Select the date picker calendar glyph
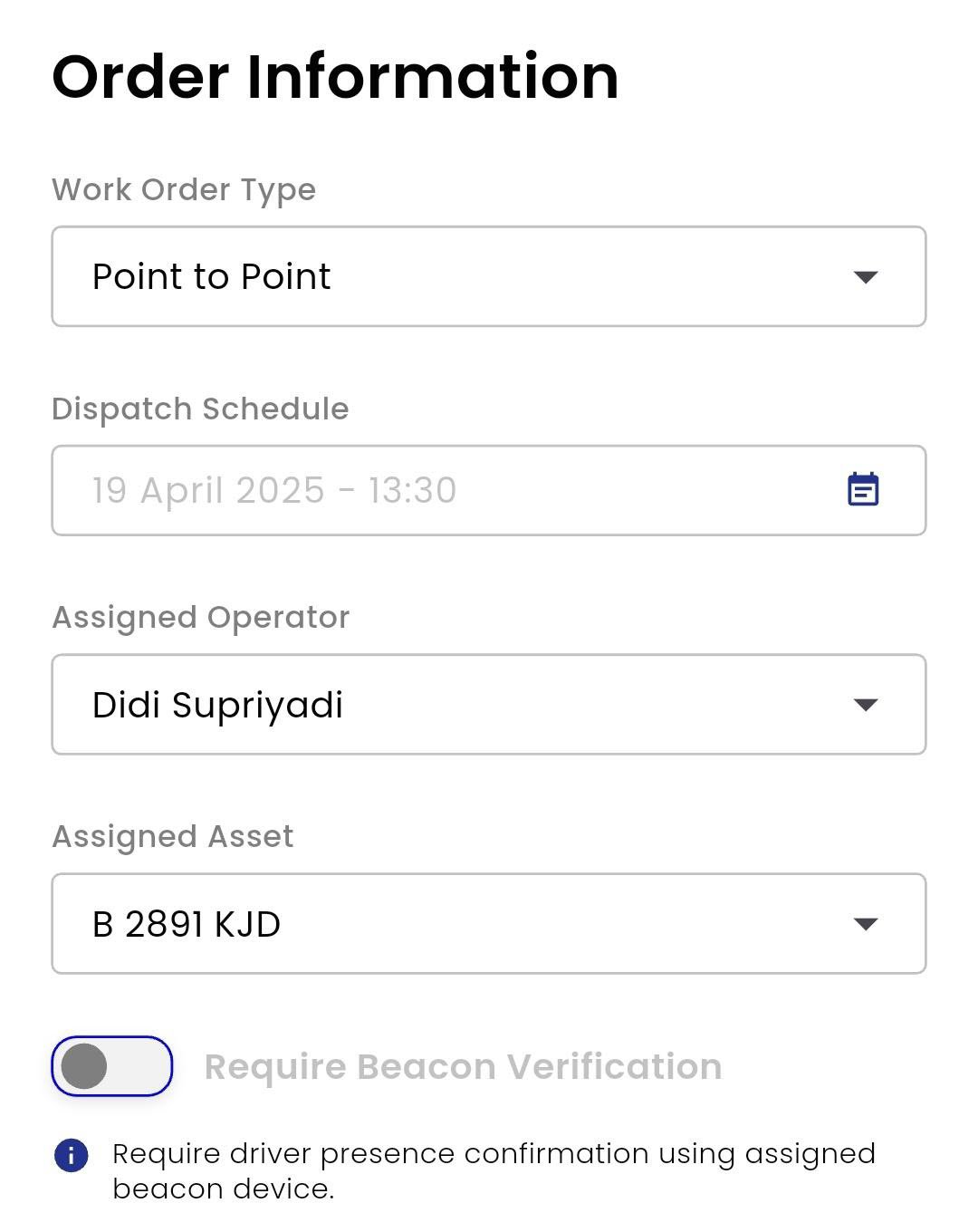The image size is (978, 1232). tap(862, 489)
